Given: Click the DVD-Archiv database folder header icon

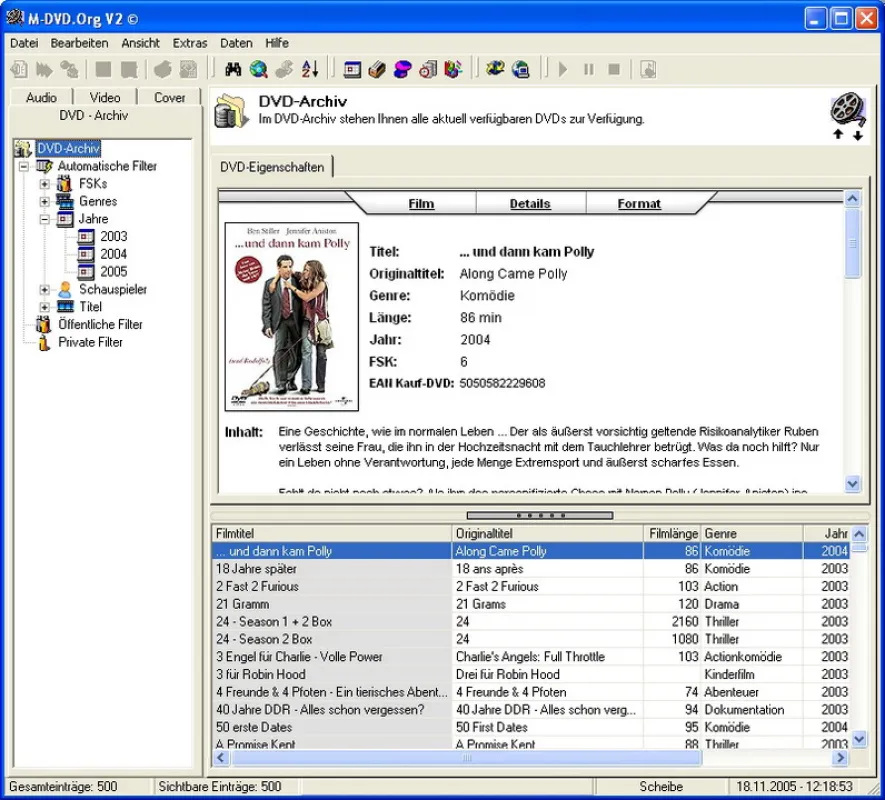Looking at the screenshot, I should point(231,111).
